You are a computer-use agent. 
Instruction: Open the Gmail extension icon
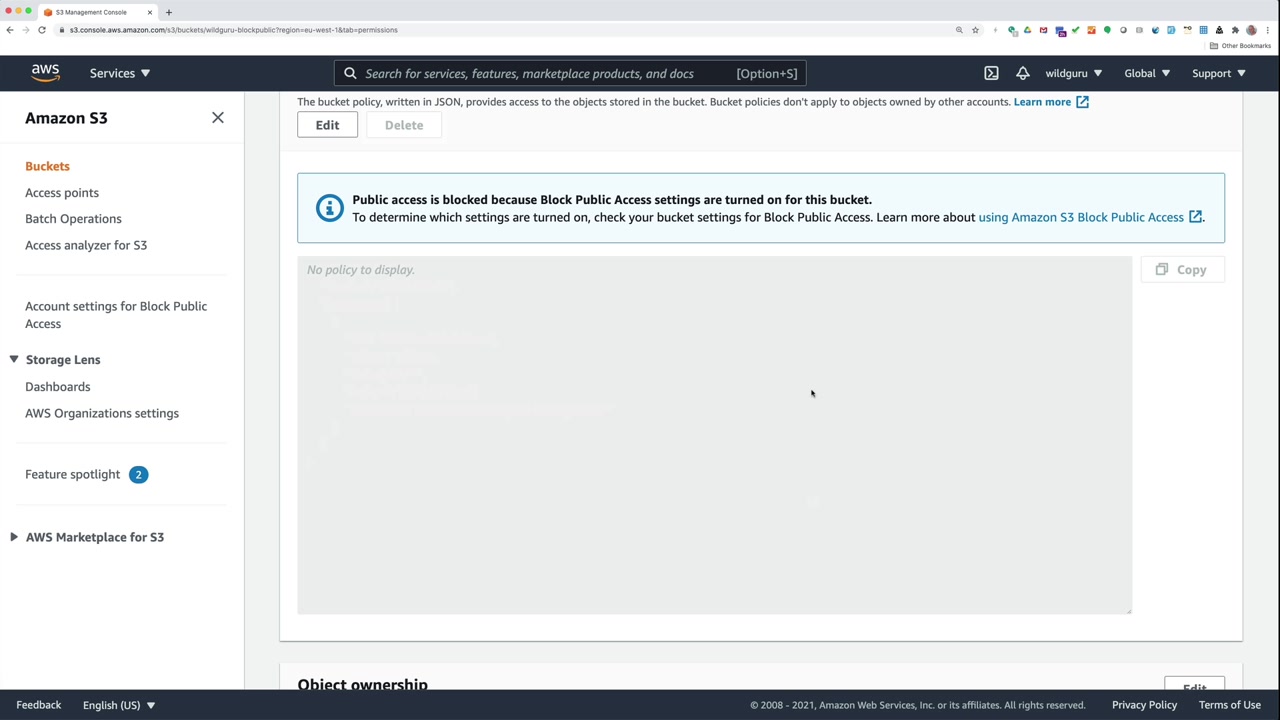tap(1043, 30)
